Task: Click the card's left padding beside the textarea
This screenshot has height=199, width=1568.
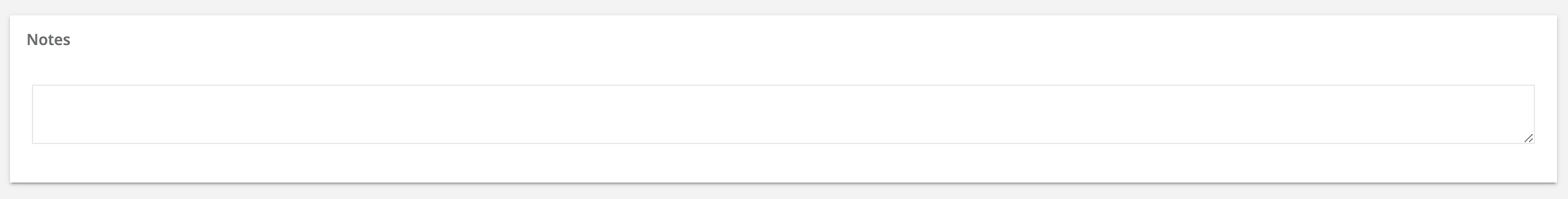Action: click(x=21, y=114)
